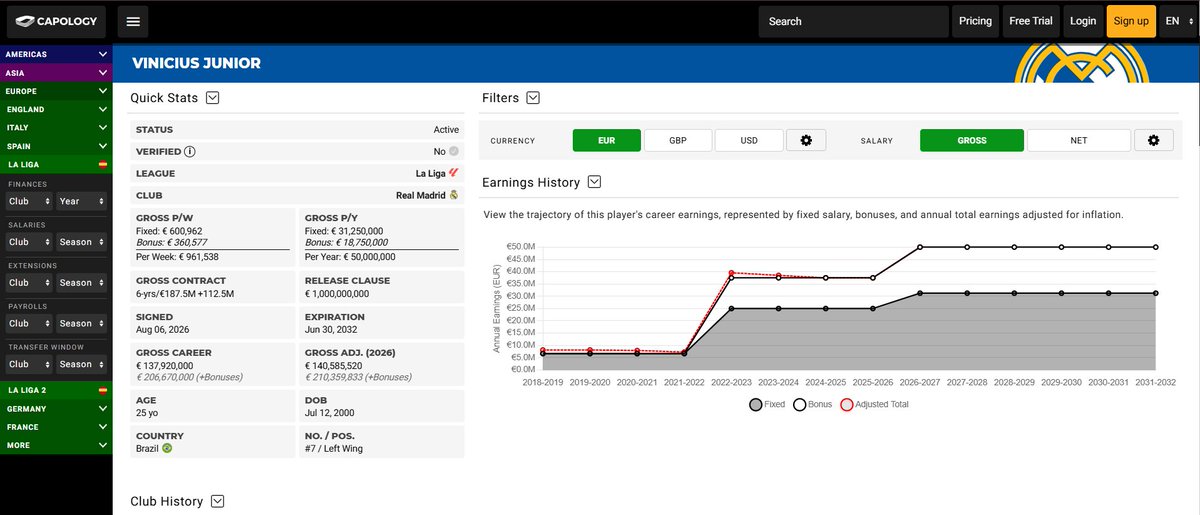Click the Login button
The image size is (1200, 515).
pyautogui.click(x=1083, y=21)
